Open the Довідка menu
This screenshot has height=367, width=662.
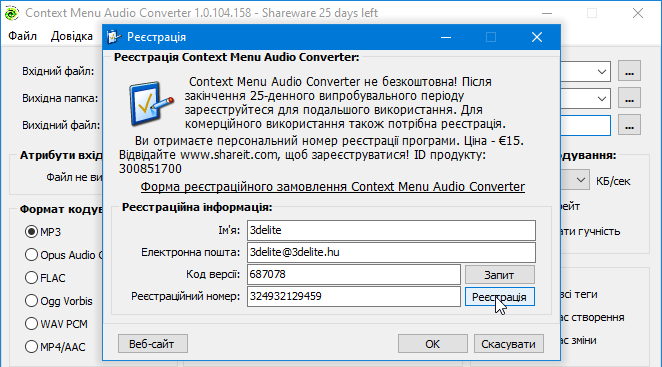pos(72,36)
